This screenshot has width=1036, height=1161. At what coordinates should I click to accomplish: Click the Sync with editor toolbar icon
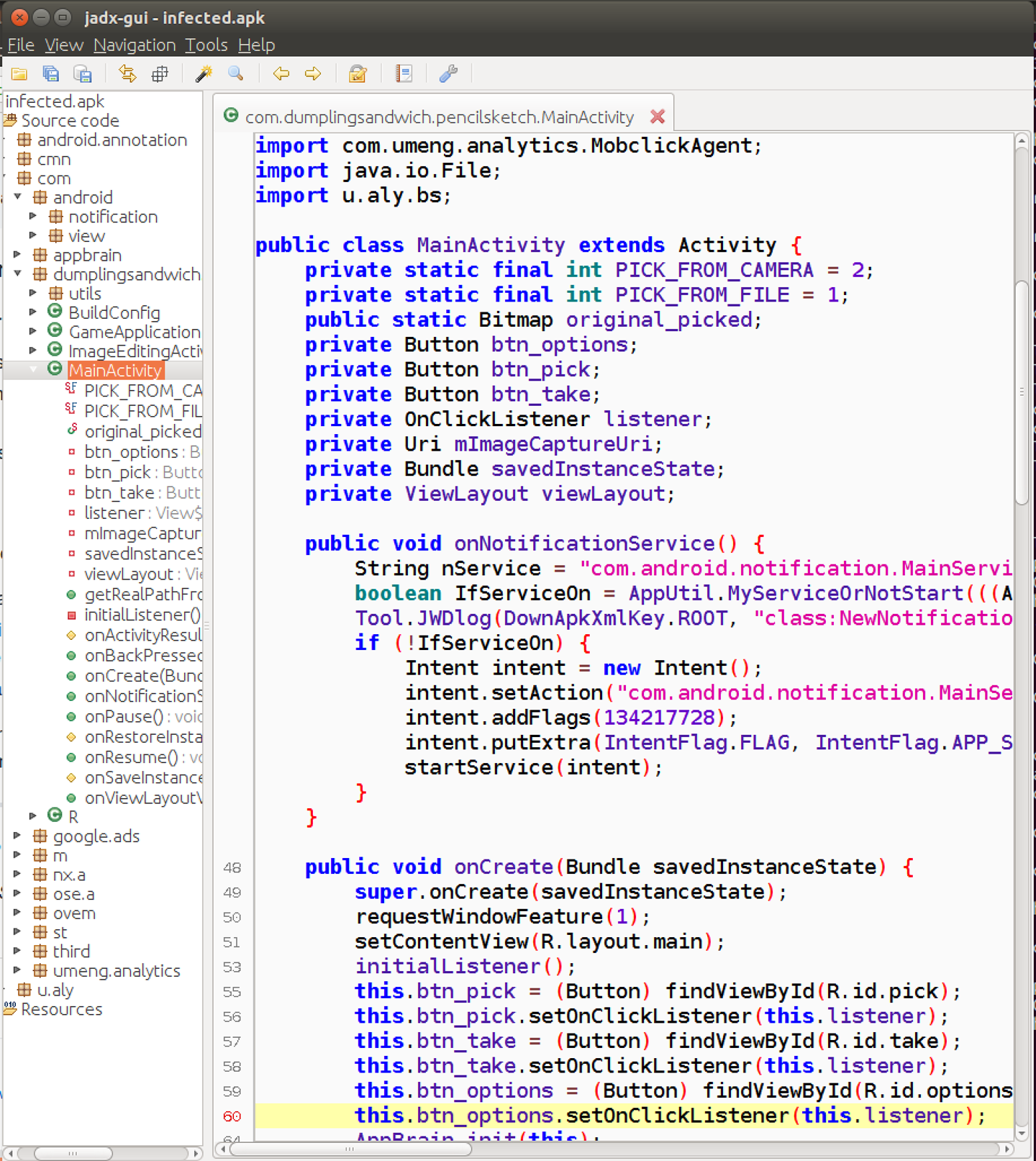pyautogui.click(x=127, y=73)
